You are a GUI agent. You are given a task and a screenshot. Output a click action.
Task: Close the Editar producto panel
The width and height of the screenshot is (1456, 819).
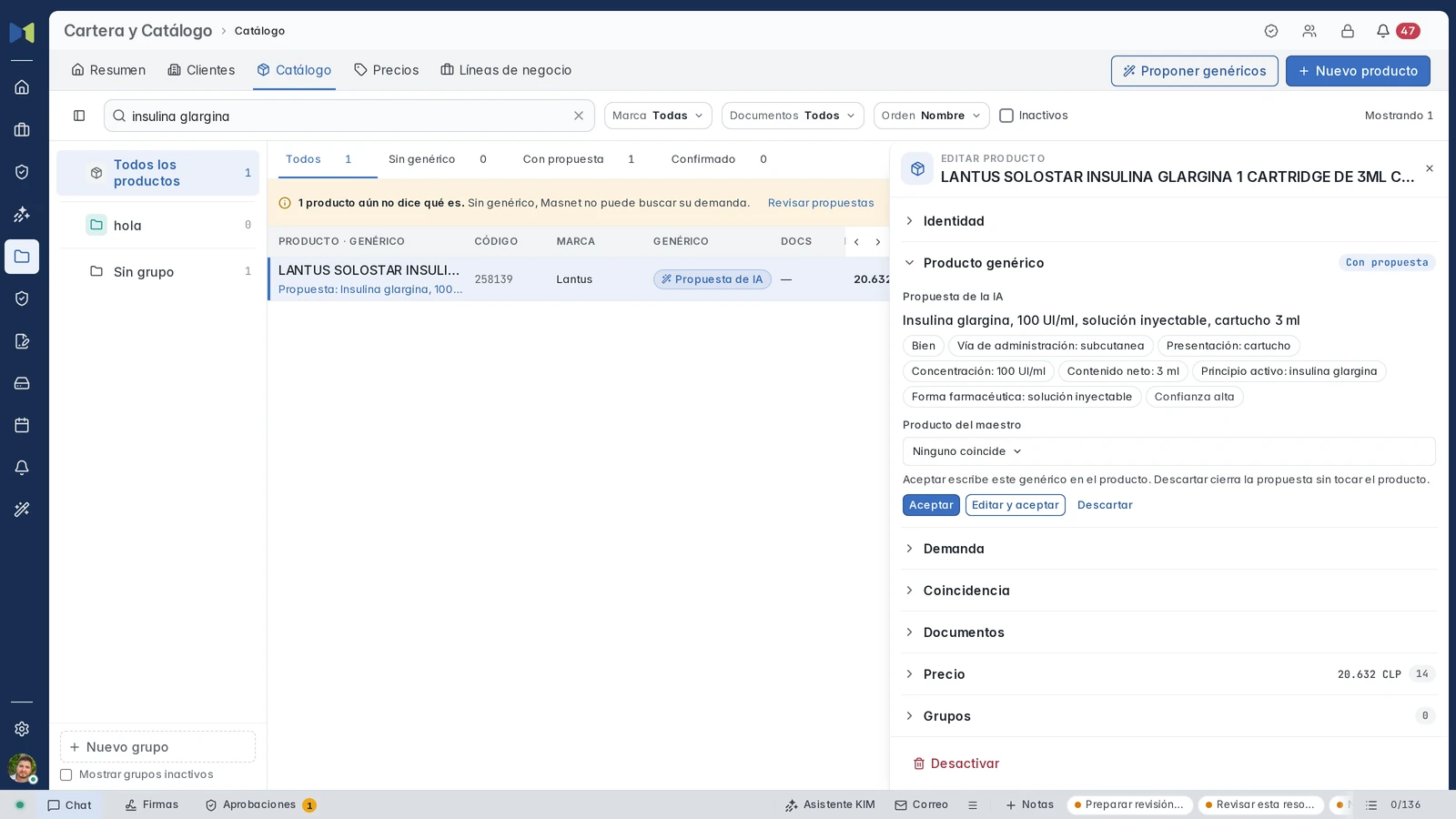point(1429,168)
